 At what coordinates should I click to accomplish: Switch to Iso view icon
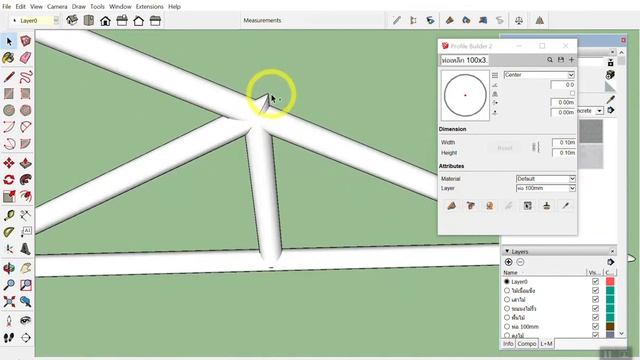coord(72,20)
